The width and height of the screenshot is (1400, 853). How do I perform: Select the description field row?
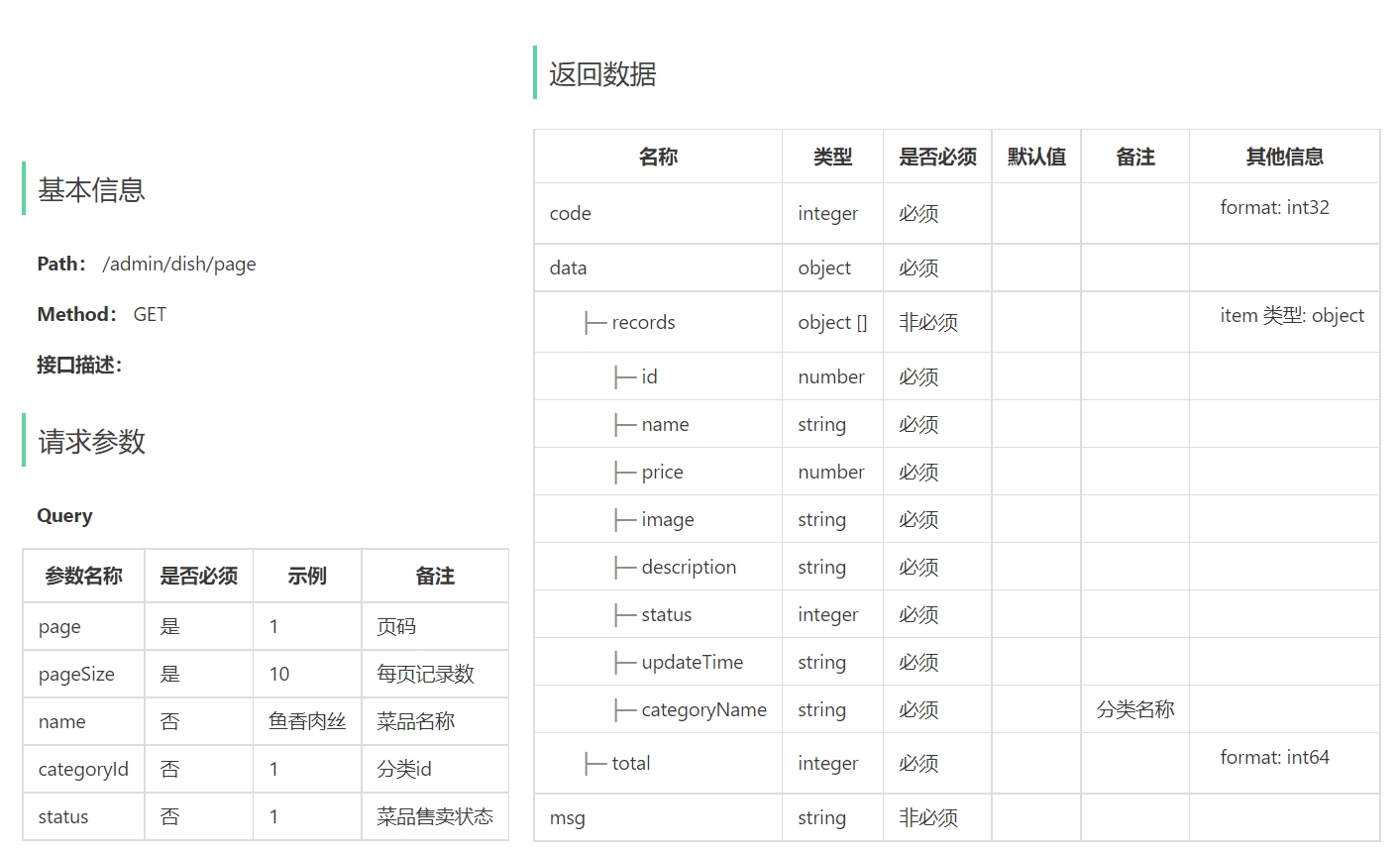[x=956, y=567]
